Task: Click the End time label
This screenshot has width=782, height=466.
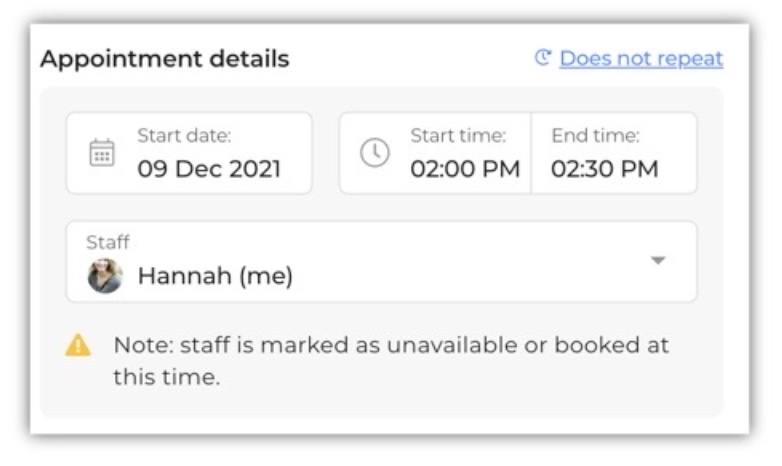Action: tap(595, 135)
